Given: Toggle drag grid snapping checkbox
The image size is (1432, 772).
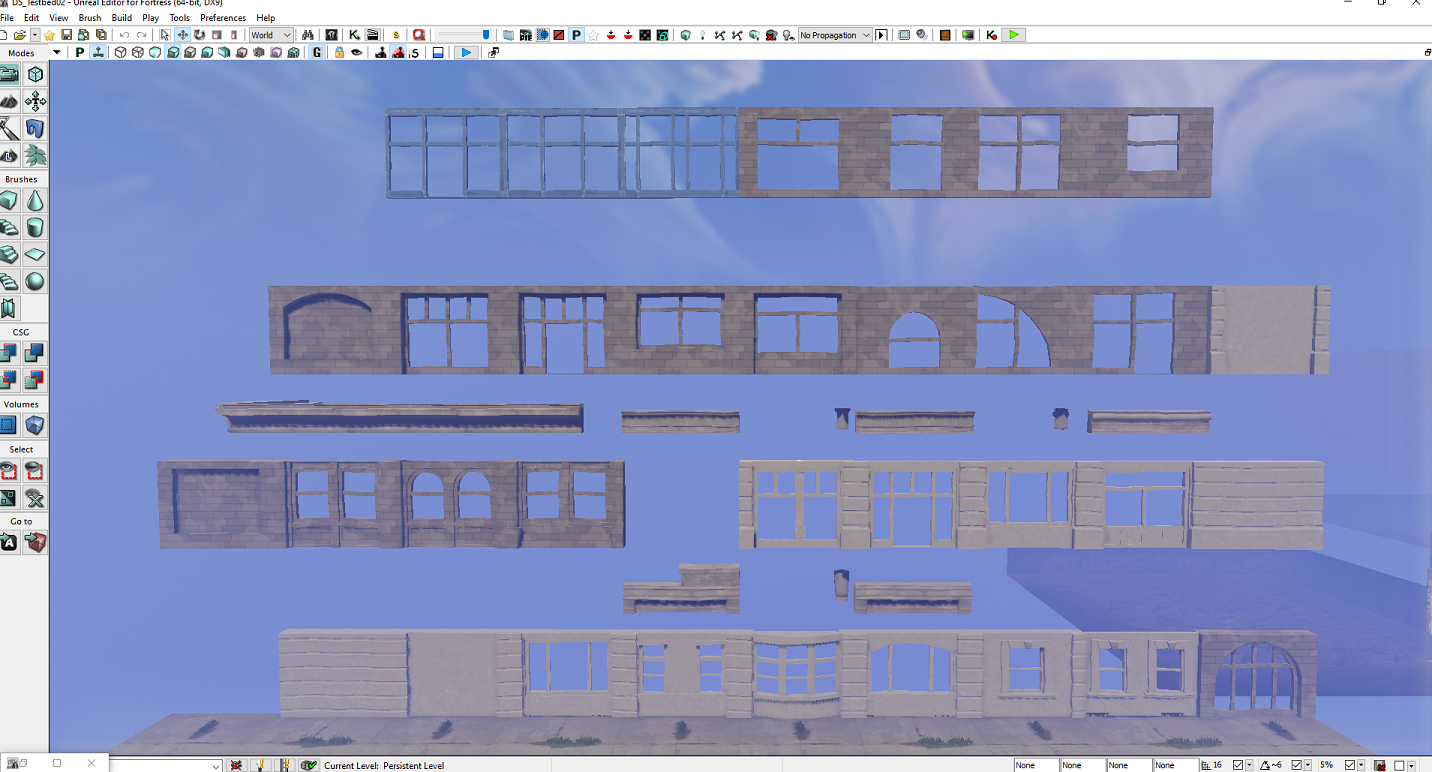Looking at the screenshot, I should click(x=1238, y=765).
